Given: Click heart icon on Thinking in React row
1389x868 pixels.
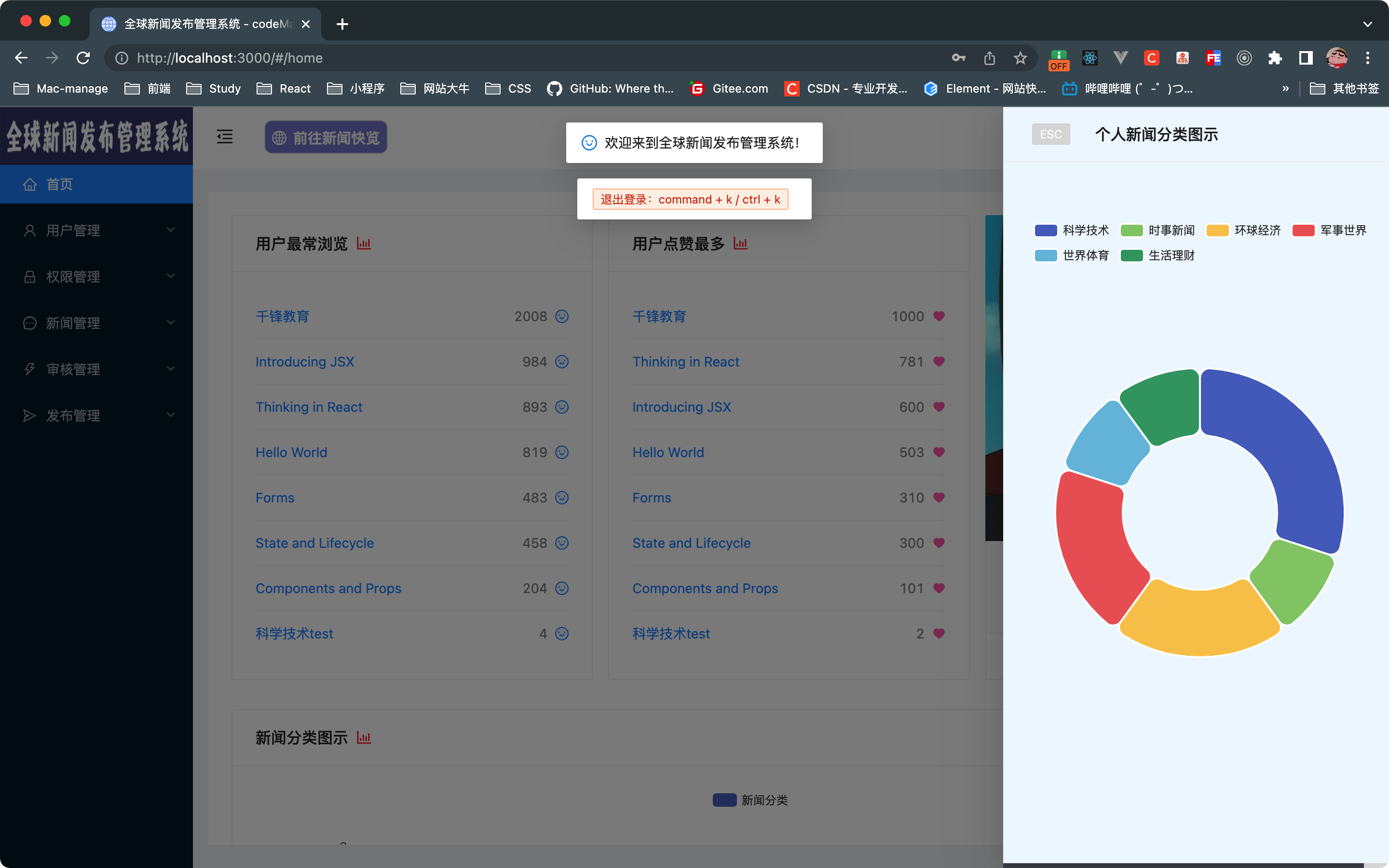Looking at the screenshot, I should 939,362.
